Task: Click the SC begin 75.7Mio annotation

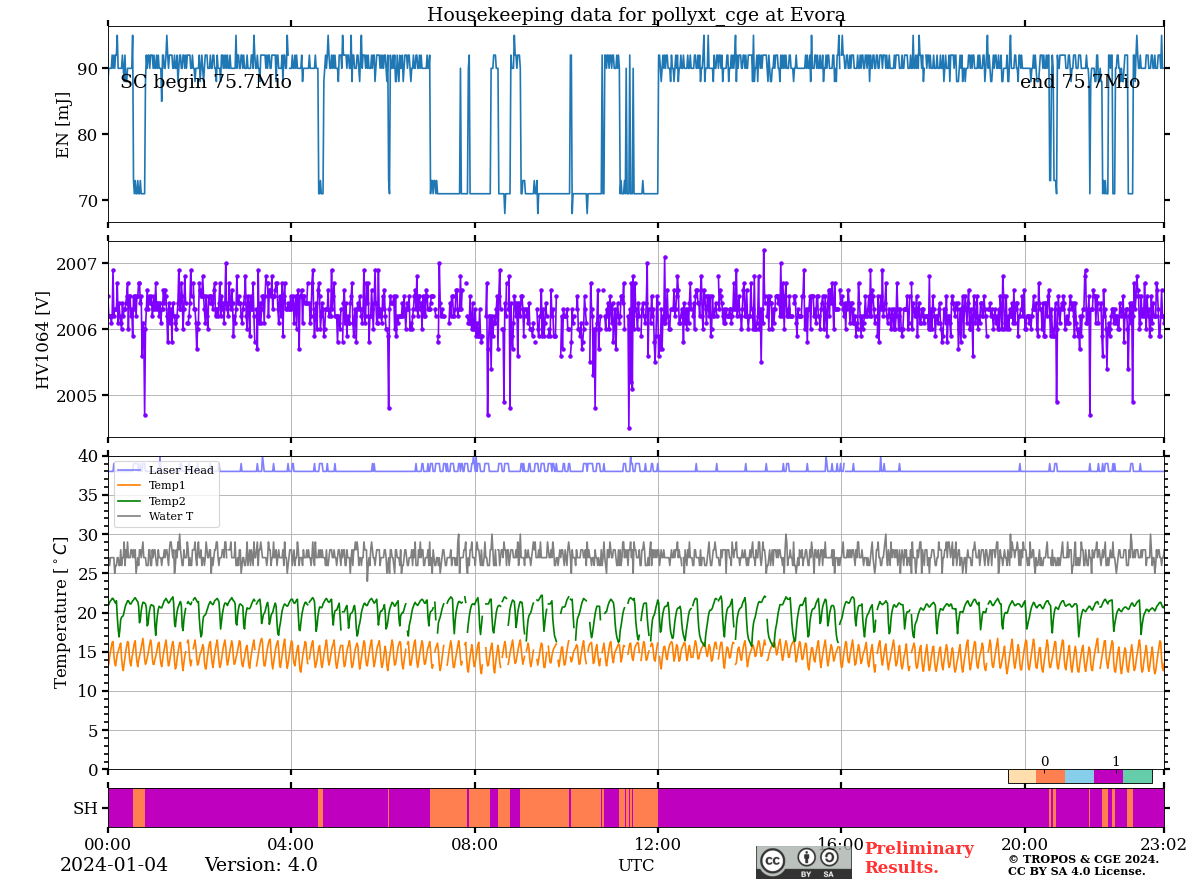Action: coord(206,83)
